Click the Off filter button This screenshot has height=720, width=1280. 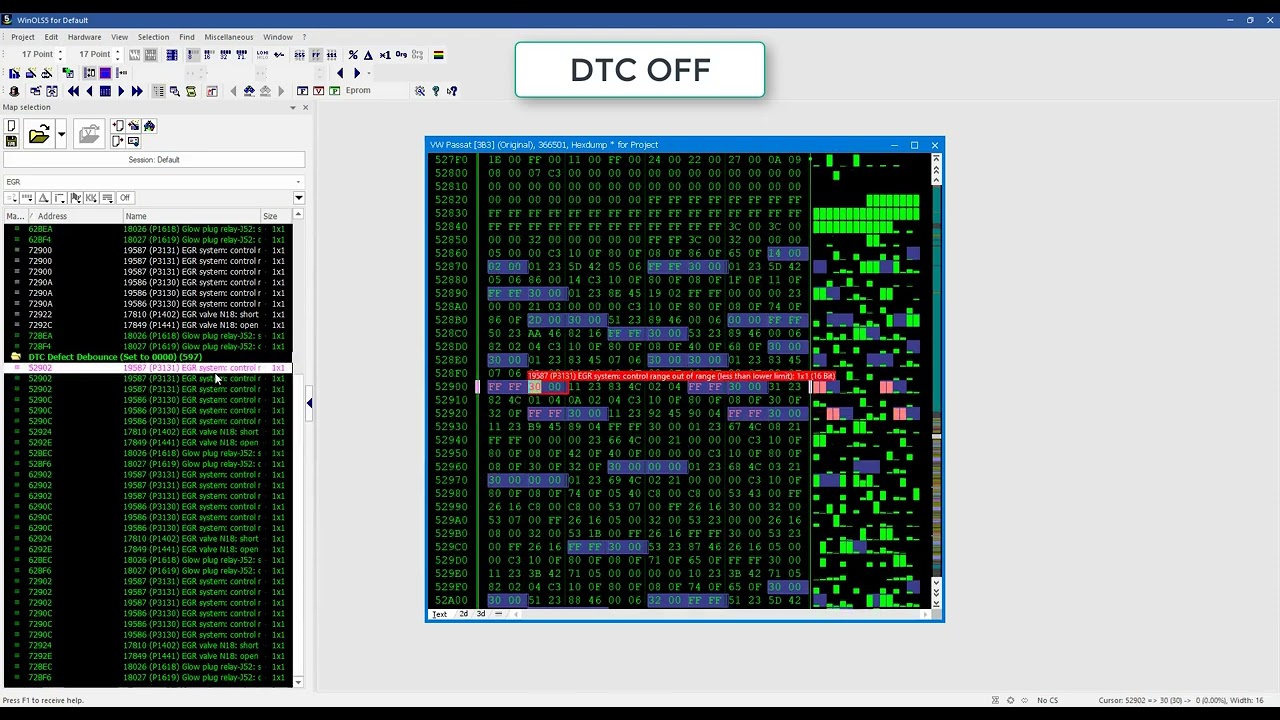click(x=125, y=198)
